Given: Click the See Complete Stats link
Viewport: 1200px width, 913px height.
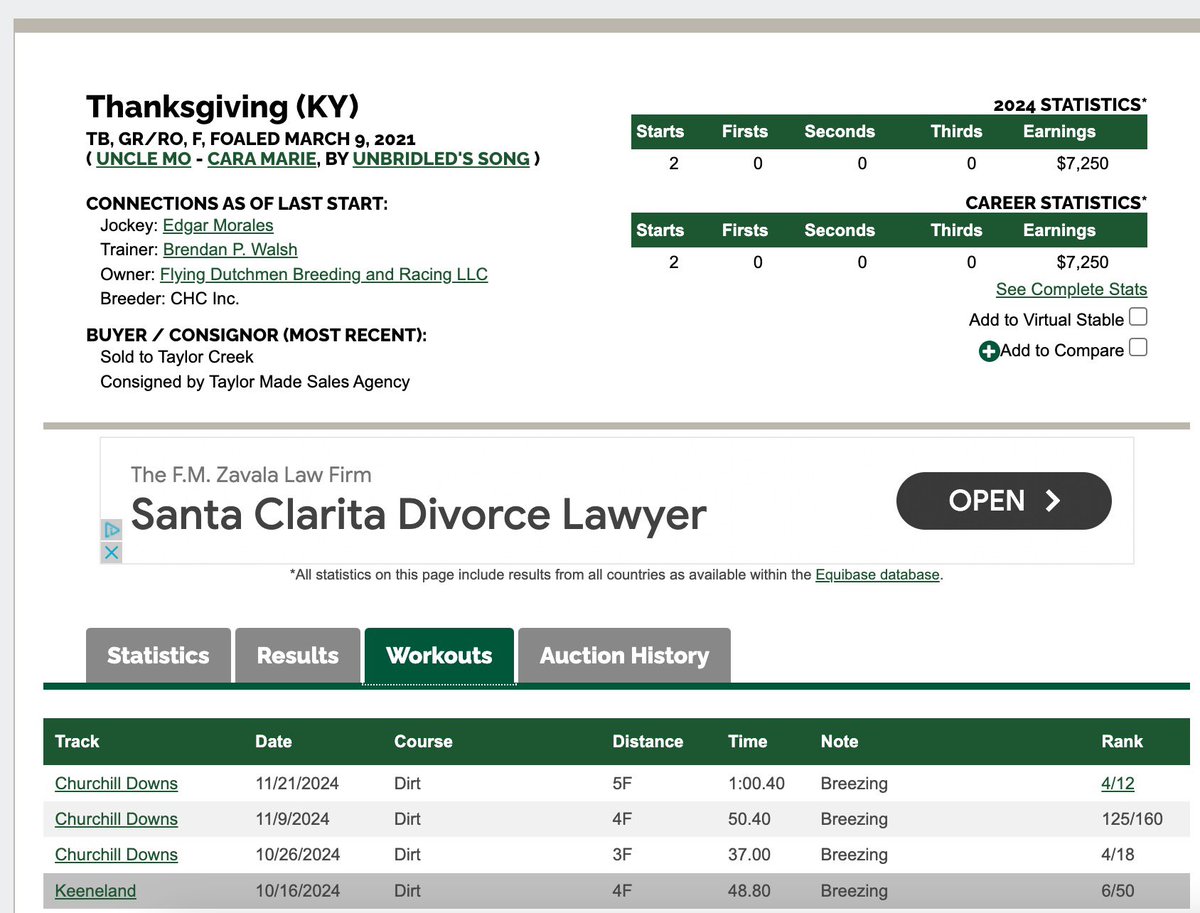Looking at the screenshot, I should 1071,290.
